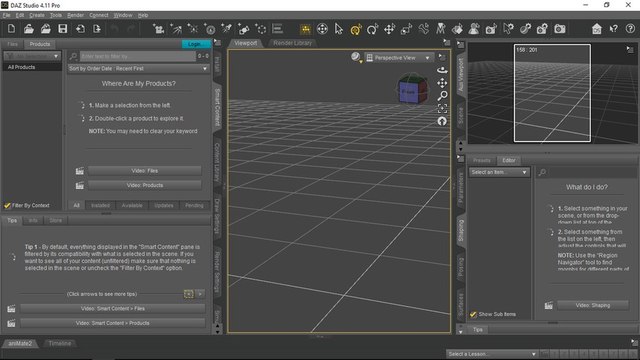Image resolution: width=640 pixels, height=360 pixels.
Task: Click the Align tool icon
Action: click(278, 29)
